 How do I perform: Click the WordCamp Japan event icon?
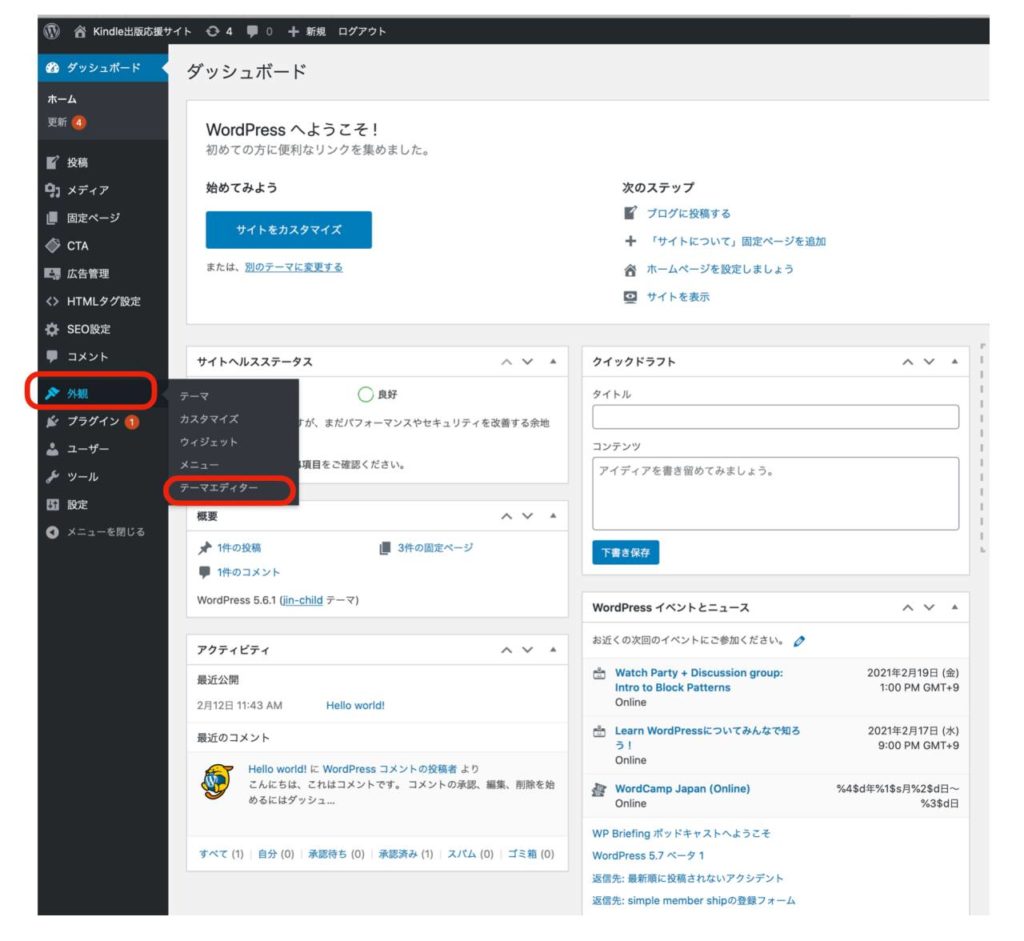point(599,789)
